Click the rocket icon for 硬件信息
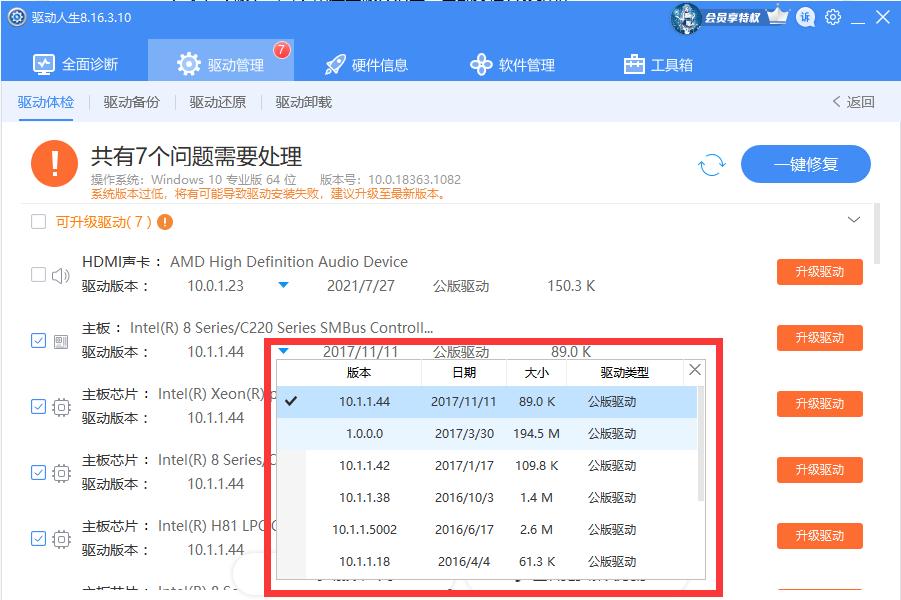Image resolution: width=901 pixels, height=600 pixels. [333, 62]
